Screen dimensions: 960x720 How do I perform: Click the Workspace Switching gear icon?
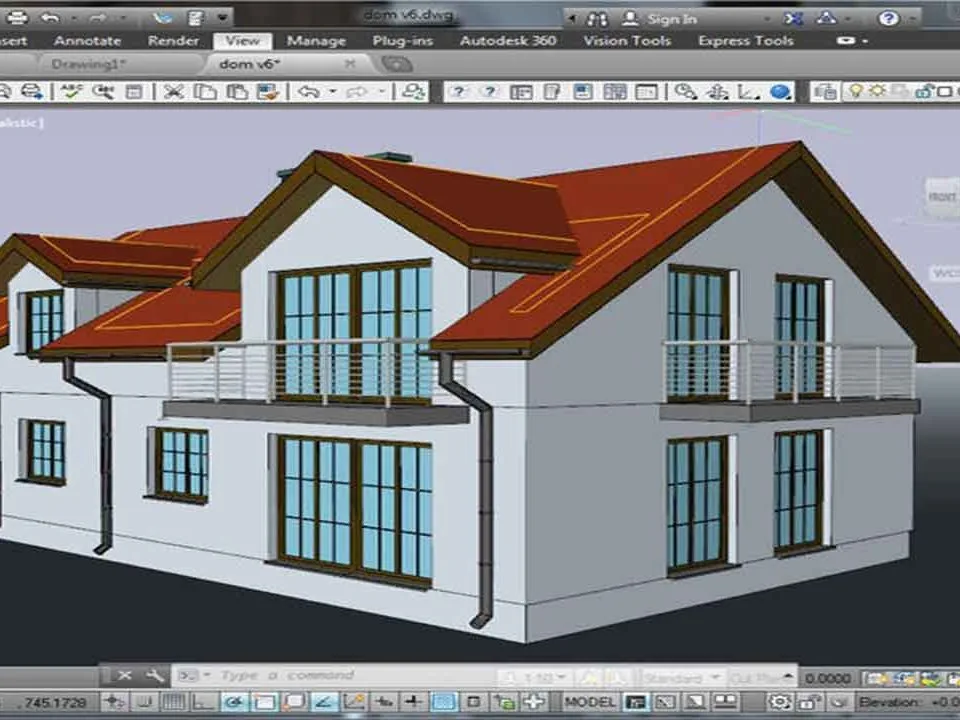point(779,702)
